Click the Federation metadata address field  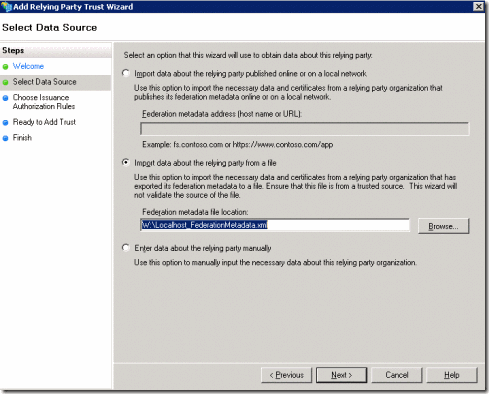(305, 129)
